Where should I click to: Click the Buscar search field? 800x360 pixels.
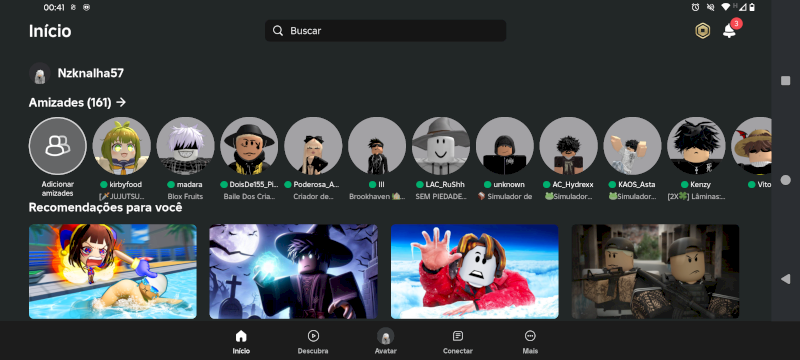click(x=385, y=31)
